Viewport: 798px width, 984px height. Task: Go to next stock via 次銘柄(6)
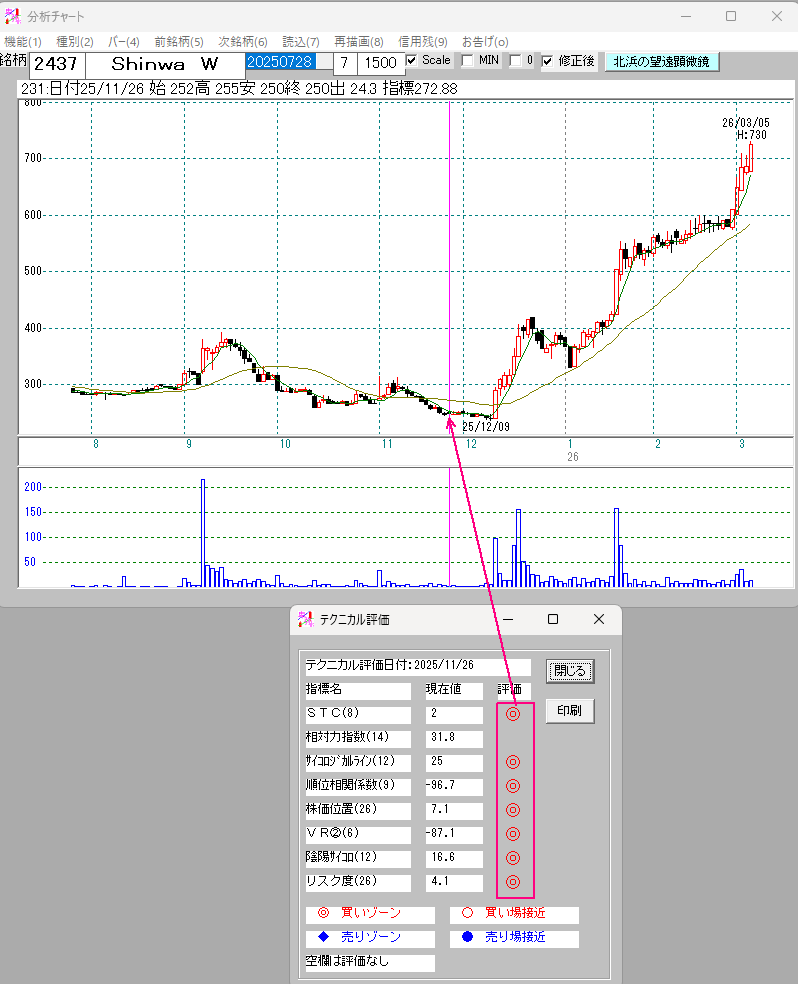click(243, 42)
